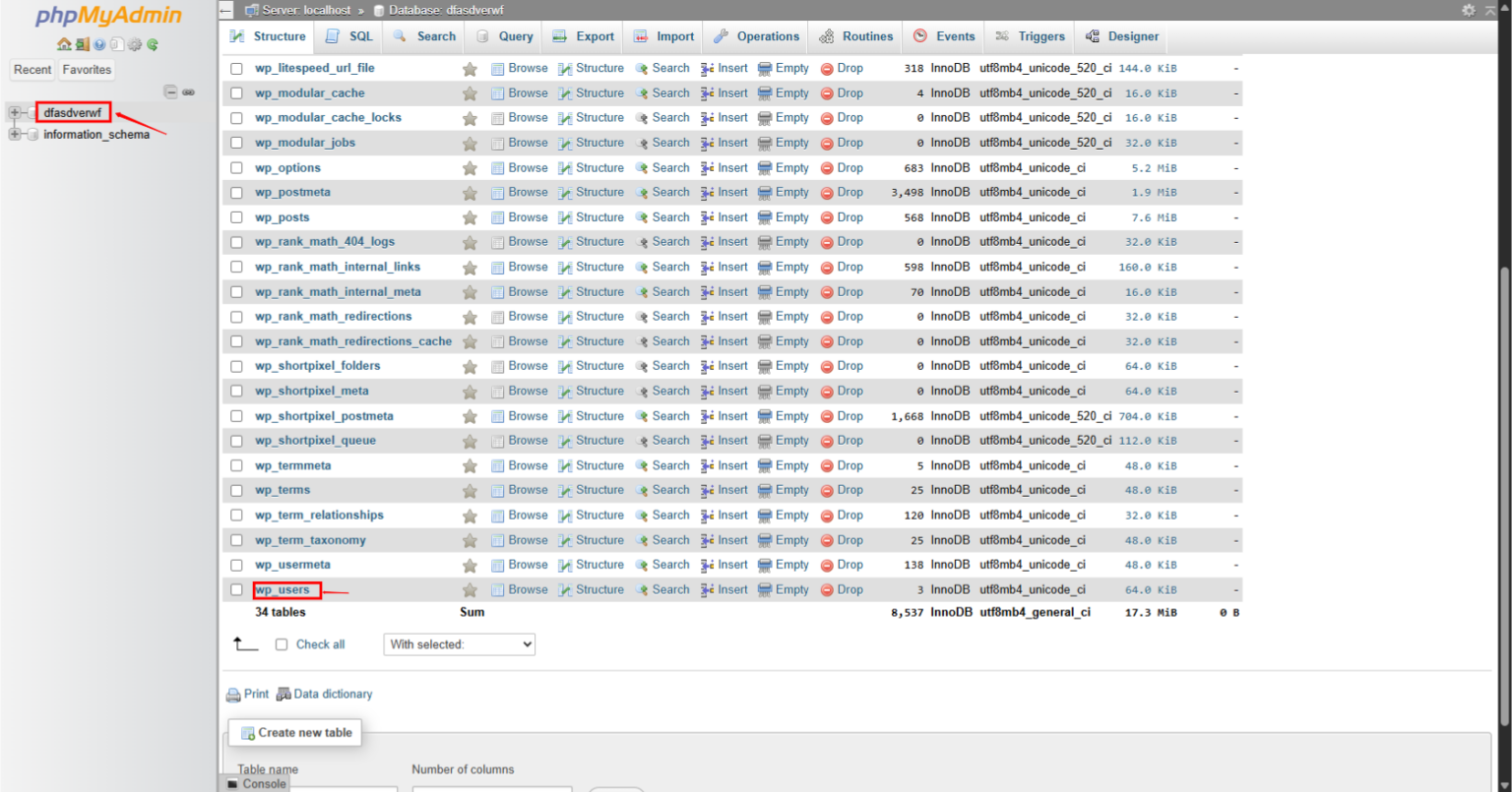This screenshot has height=792, width=1512.
Task: Open the phpMyAdmin documentation help icon
Action: (x=99, y=44)
